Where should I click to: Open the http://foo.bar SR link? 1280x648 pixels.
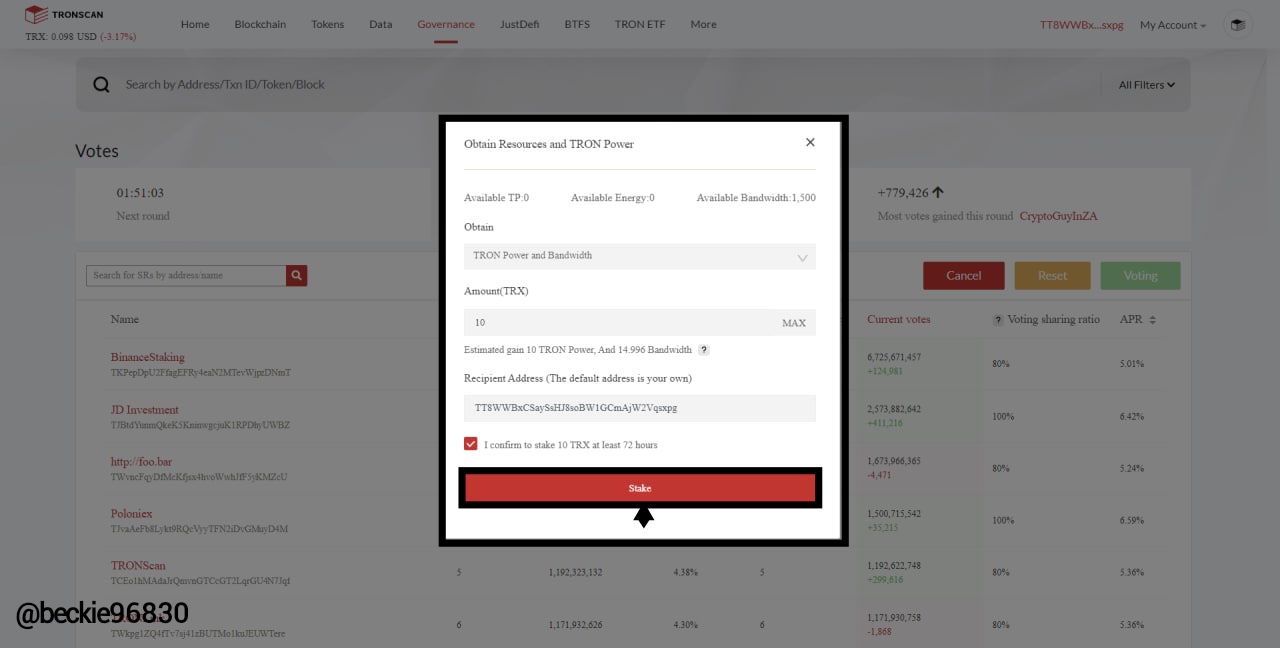[x=141, y=462]
